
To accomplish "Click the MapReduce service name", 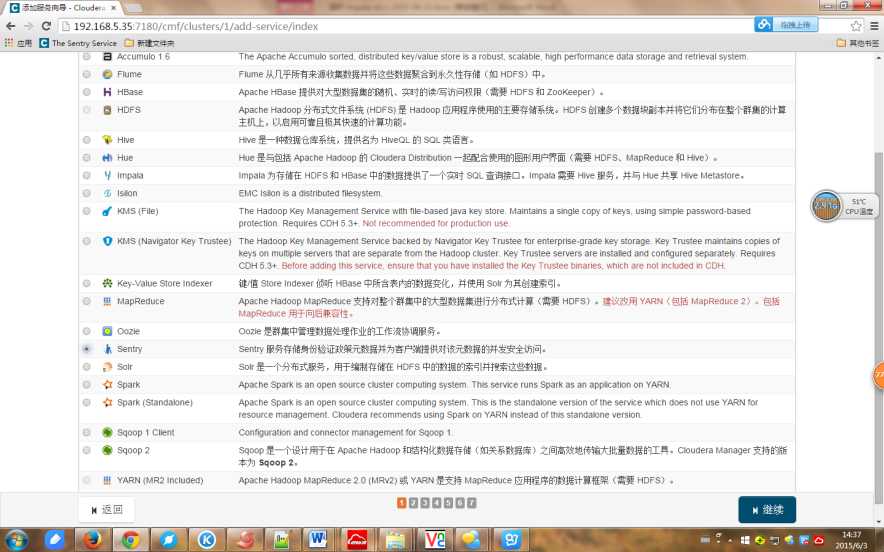I will tap(140, 302).
